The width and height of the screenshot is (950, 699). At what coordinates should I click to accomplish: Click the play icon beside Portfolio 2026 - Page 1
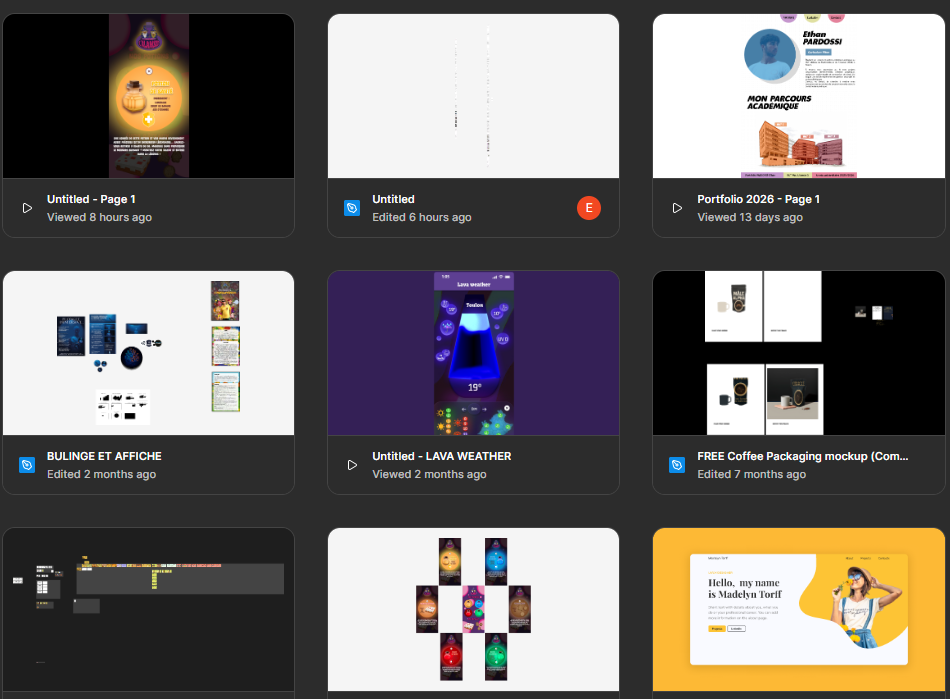coord(677,208)
